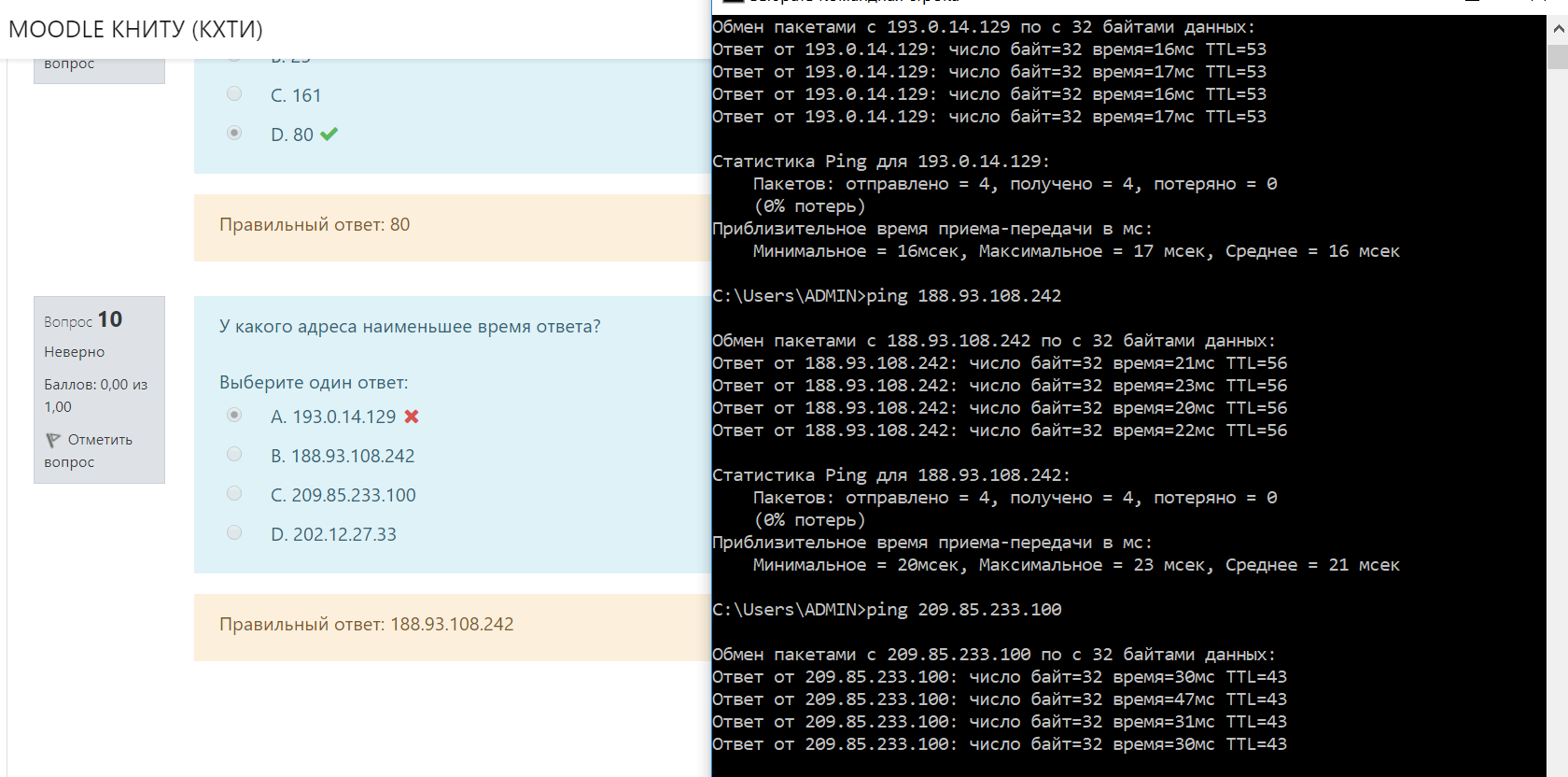The width and height of the screenshot is (1568, 777).
Task: Click the line Обмен пакетами с 209.85.233.100
Action: point(994,655)
